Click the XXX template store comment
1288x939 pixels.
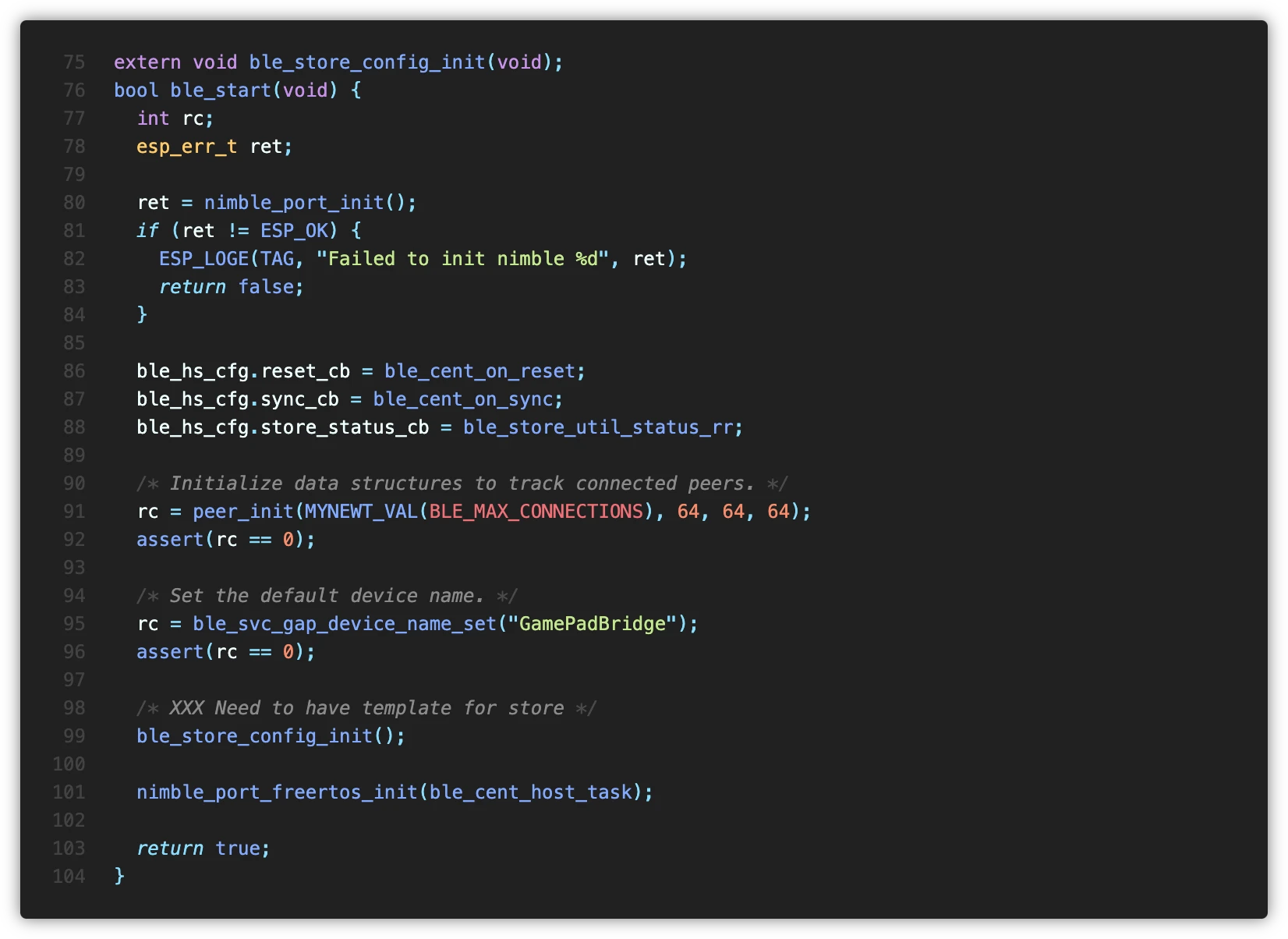[x=365, y=707]
